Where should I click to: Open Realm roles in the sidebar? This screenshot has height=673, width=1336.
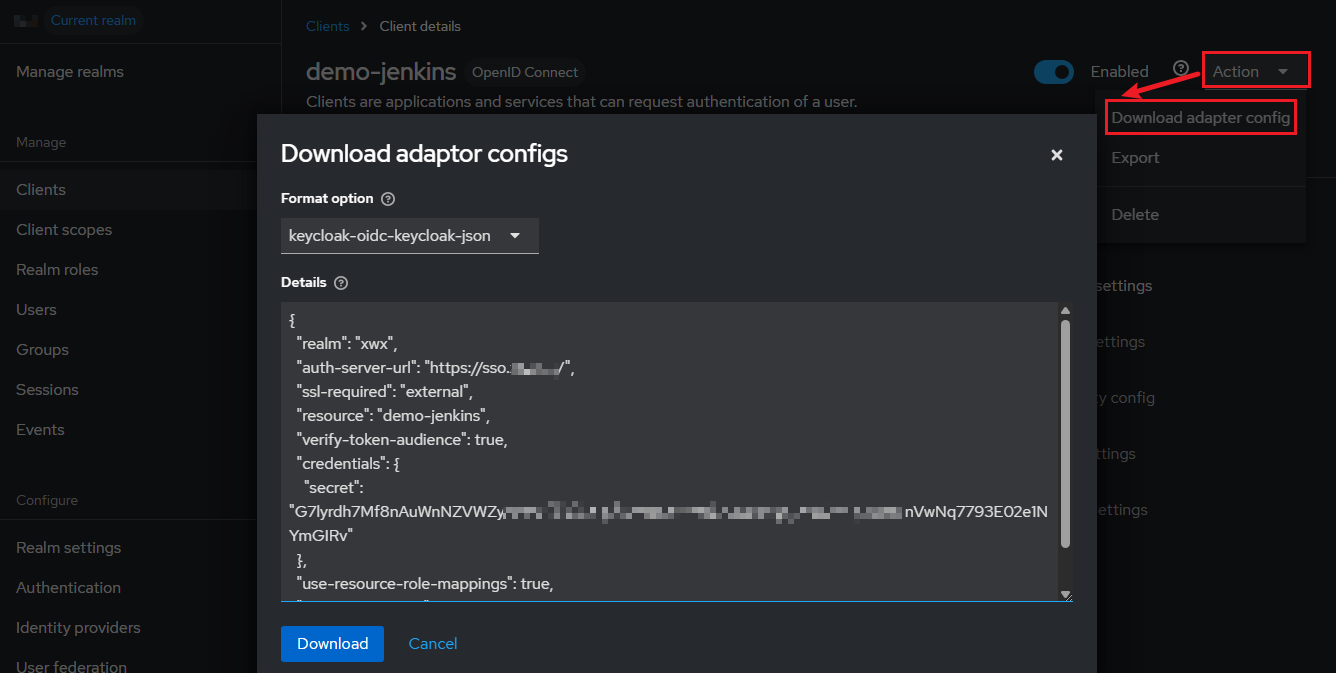[57, 270]
